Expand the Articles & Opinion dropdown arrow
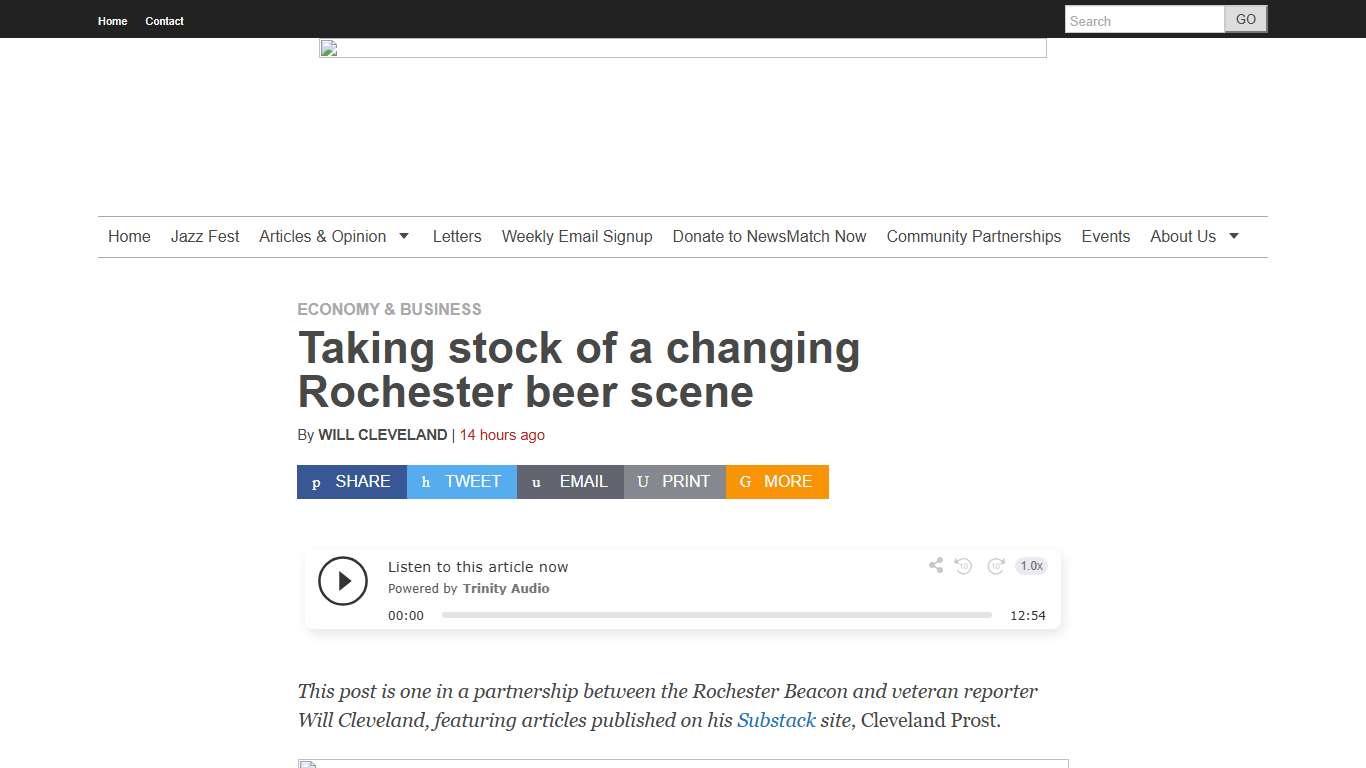The image size is (1366, 768). pos(404,237)
